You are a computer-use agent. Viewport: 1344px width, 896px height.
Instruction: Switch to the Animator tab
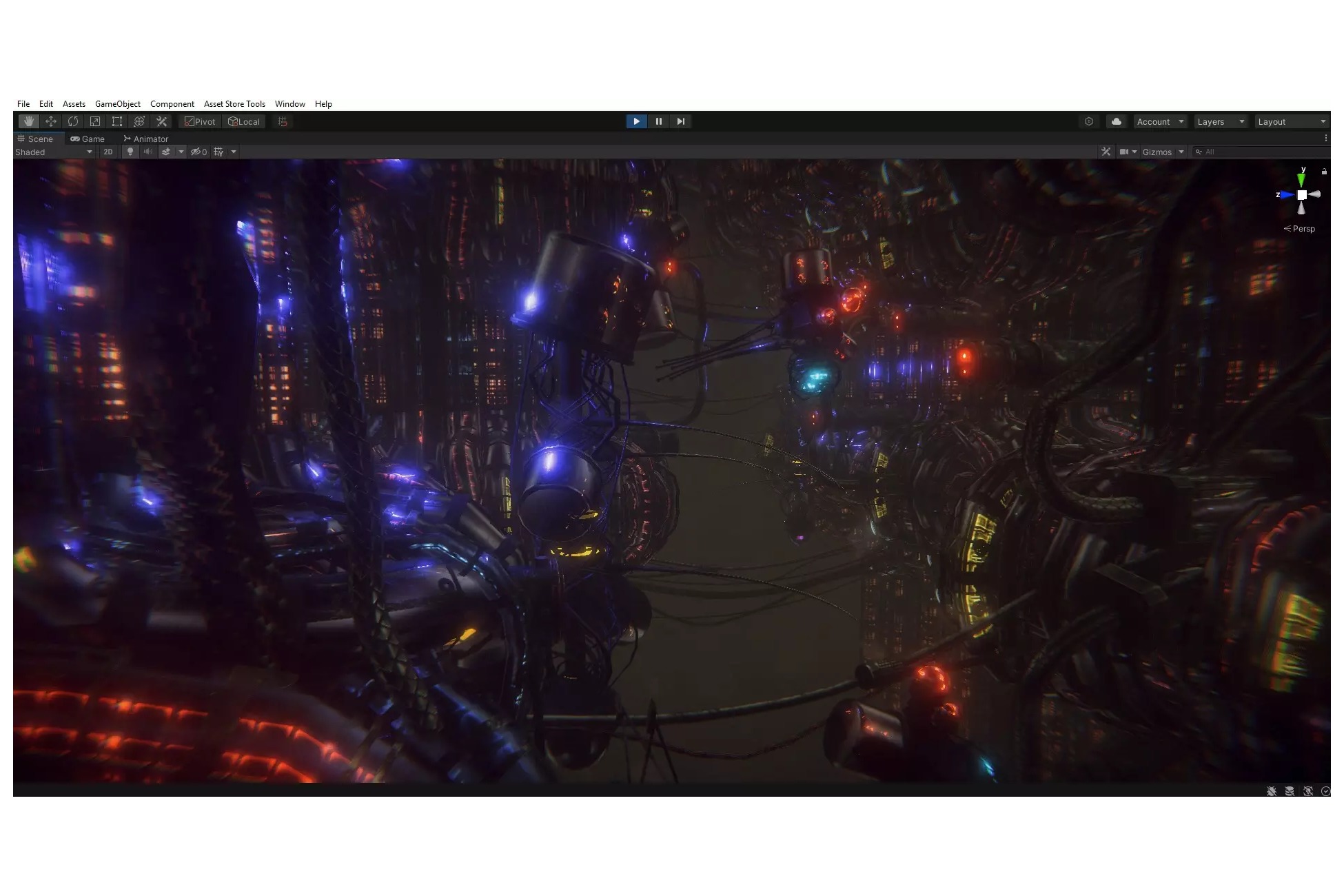pos(145,139)
